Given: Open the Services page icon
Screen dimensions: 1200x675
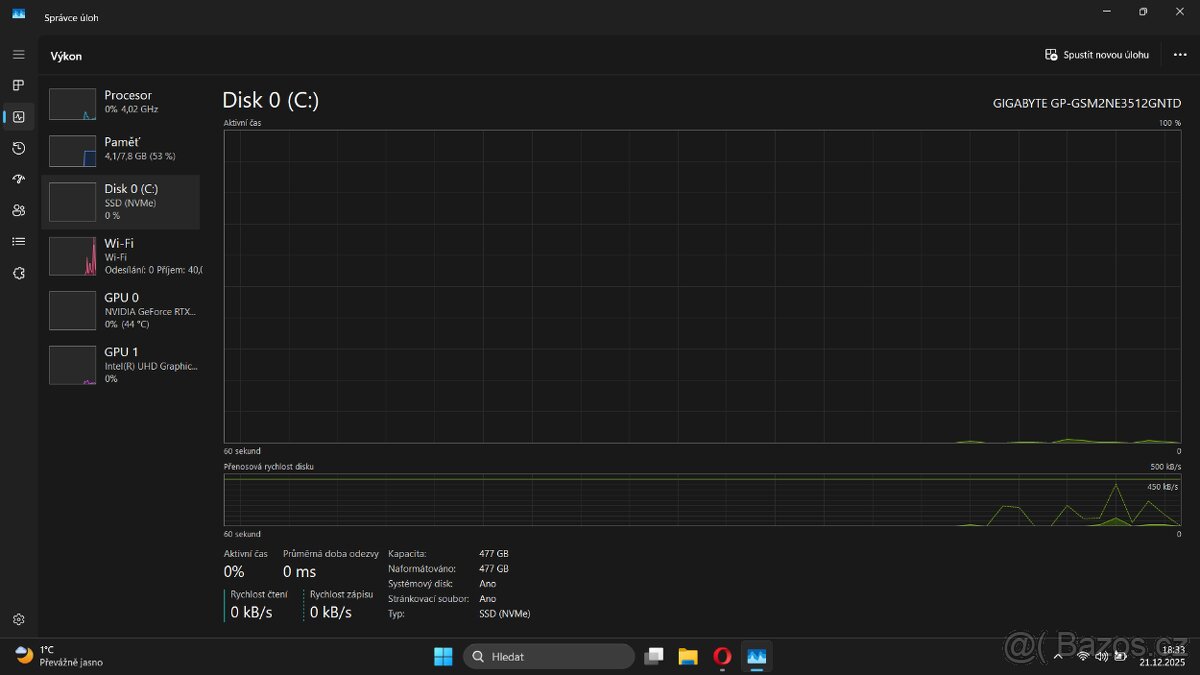Looking at the screenshot, I should coord(18,273).
